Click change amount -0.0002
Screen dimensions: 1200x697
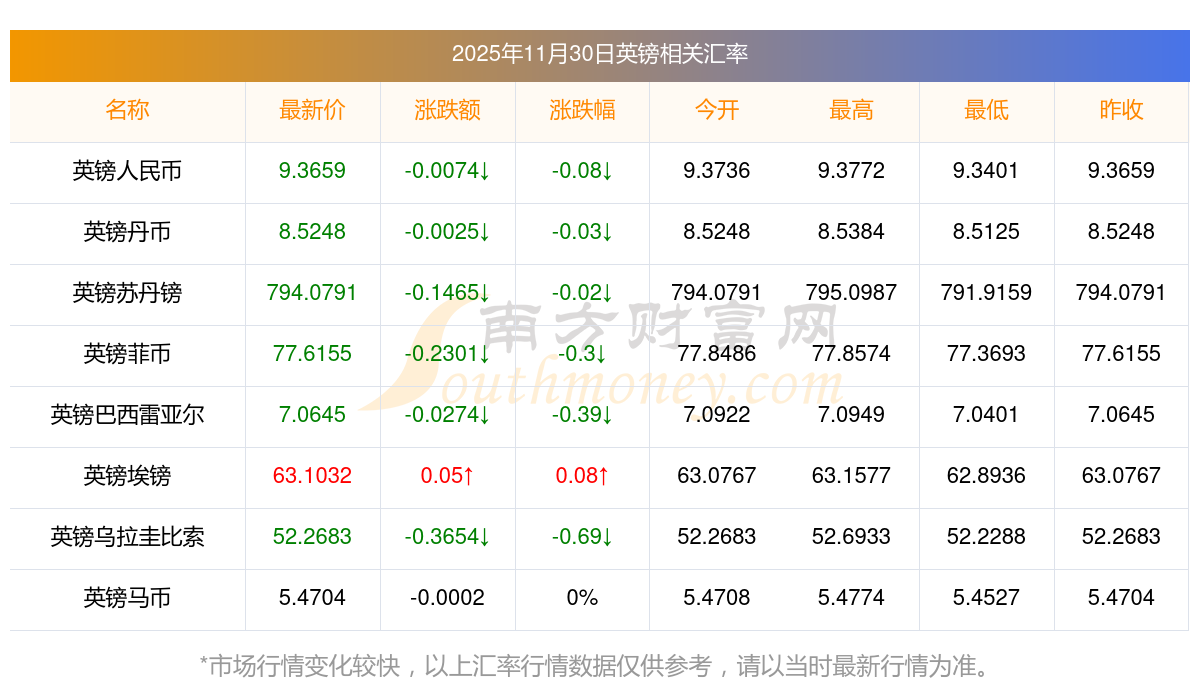click(447, 598)
